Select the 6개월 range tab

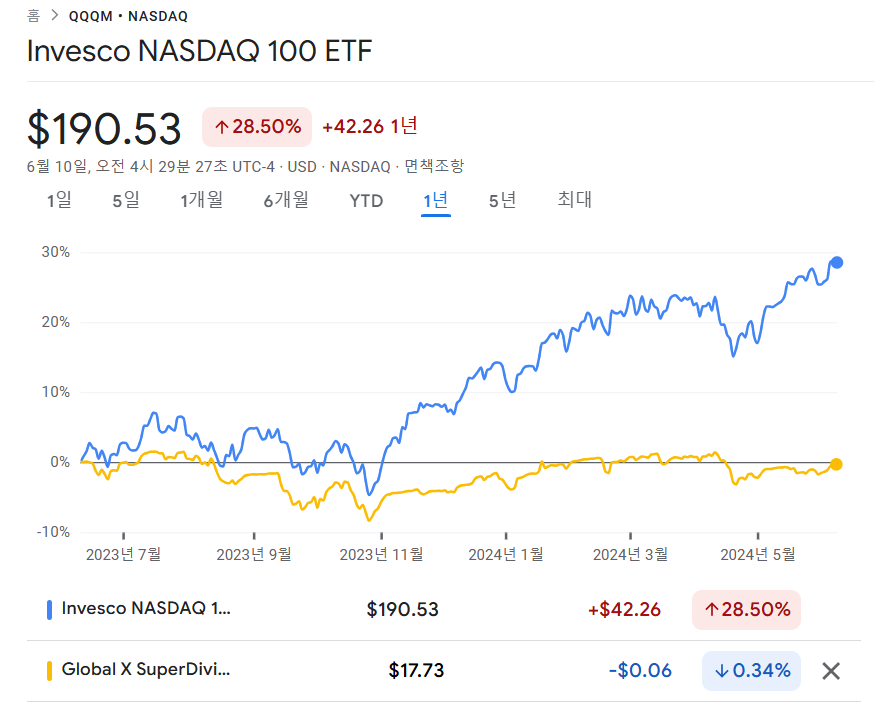[x=286, y=200]
